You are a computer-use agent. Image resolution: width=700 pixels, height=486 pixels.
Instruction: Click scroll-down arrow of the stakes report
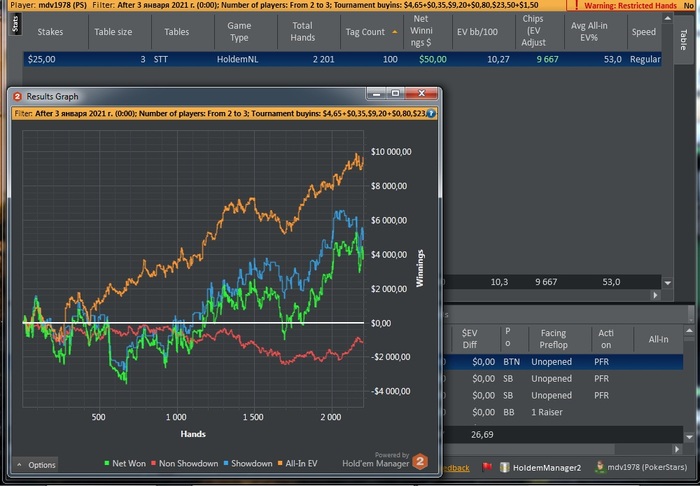[x=667, y=282]
